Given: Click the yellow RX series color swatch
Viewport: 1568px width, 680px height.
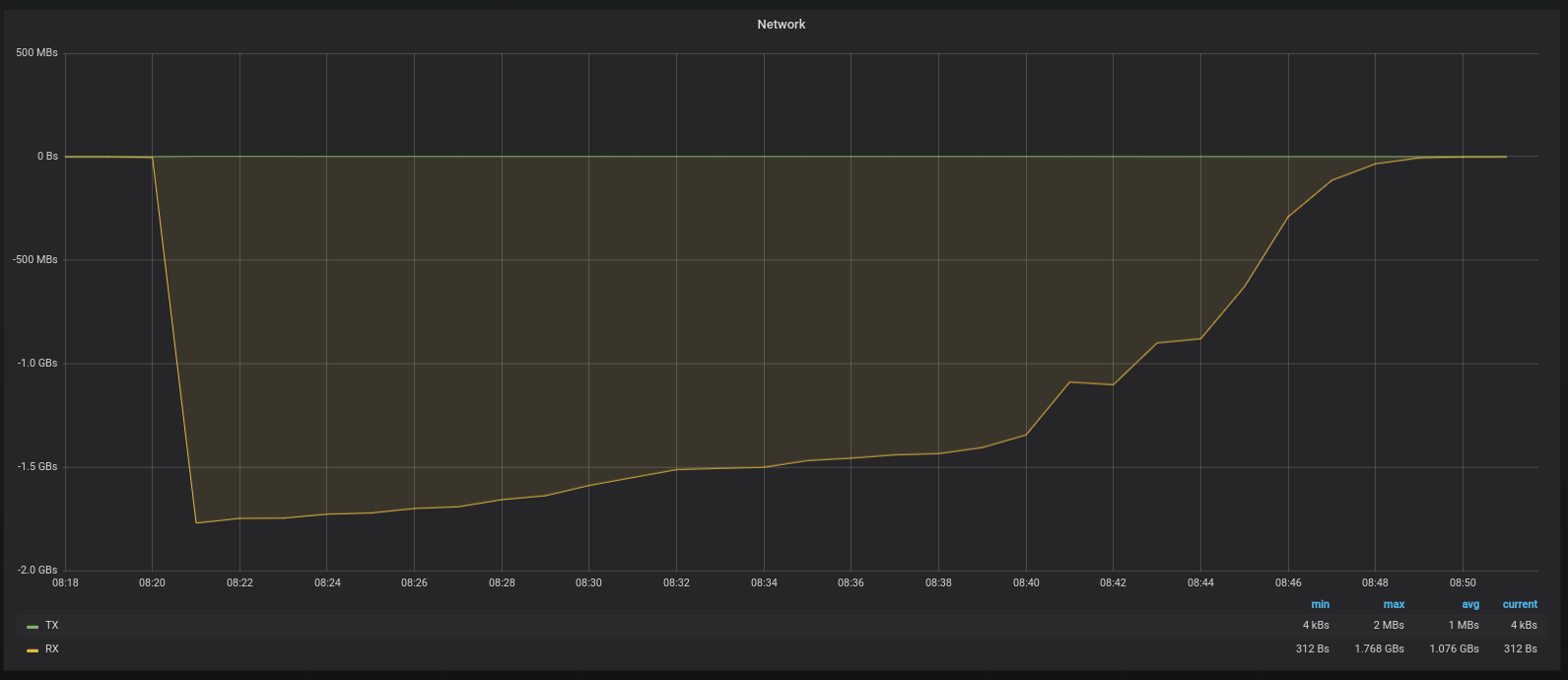Looking at the screenshot, I should (33, 650).
